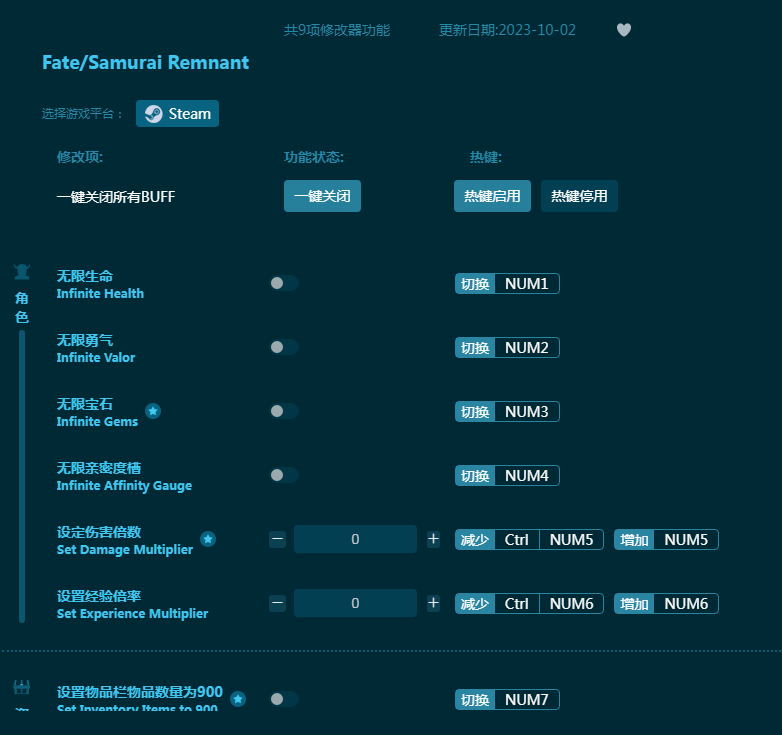Click the 角色 category label in sidebar
This screenshot has height=735, width=782.
pos(21,307)
